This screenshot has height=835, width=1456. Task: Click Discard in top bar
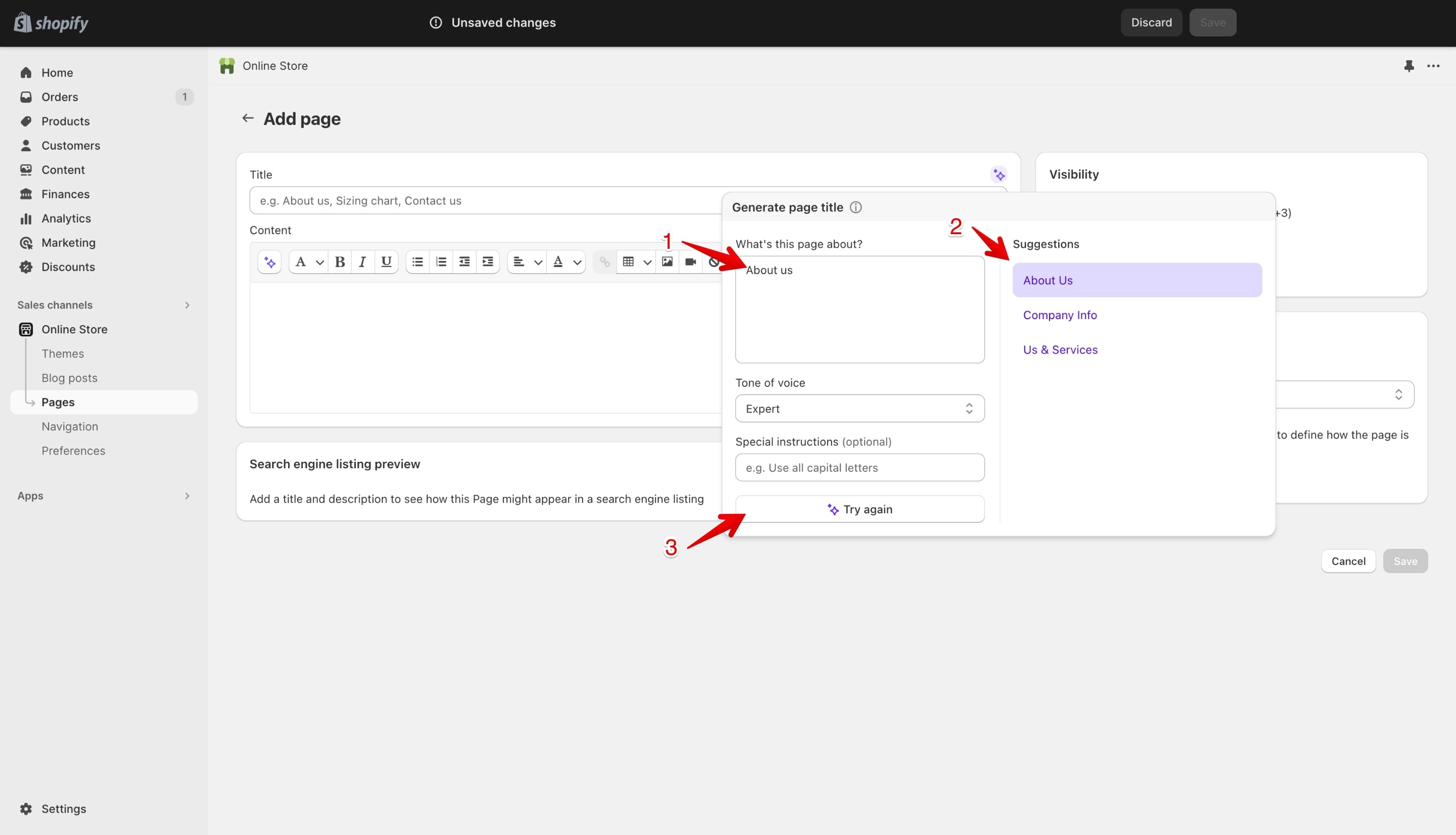[1151, 22]
